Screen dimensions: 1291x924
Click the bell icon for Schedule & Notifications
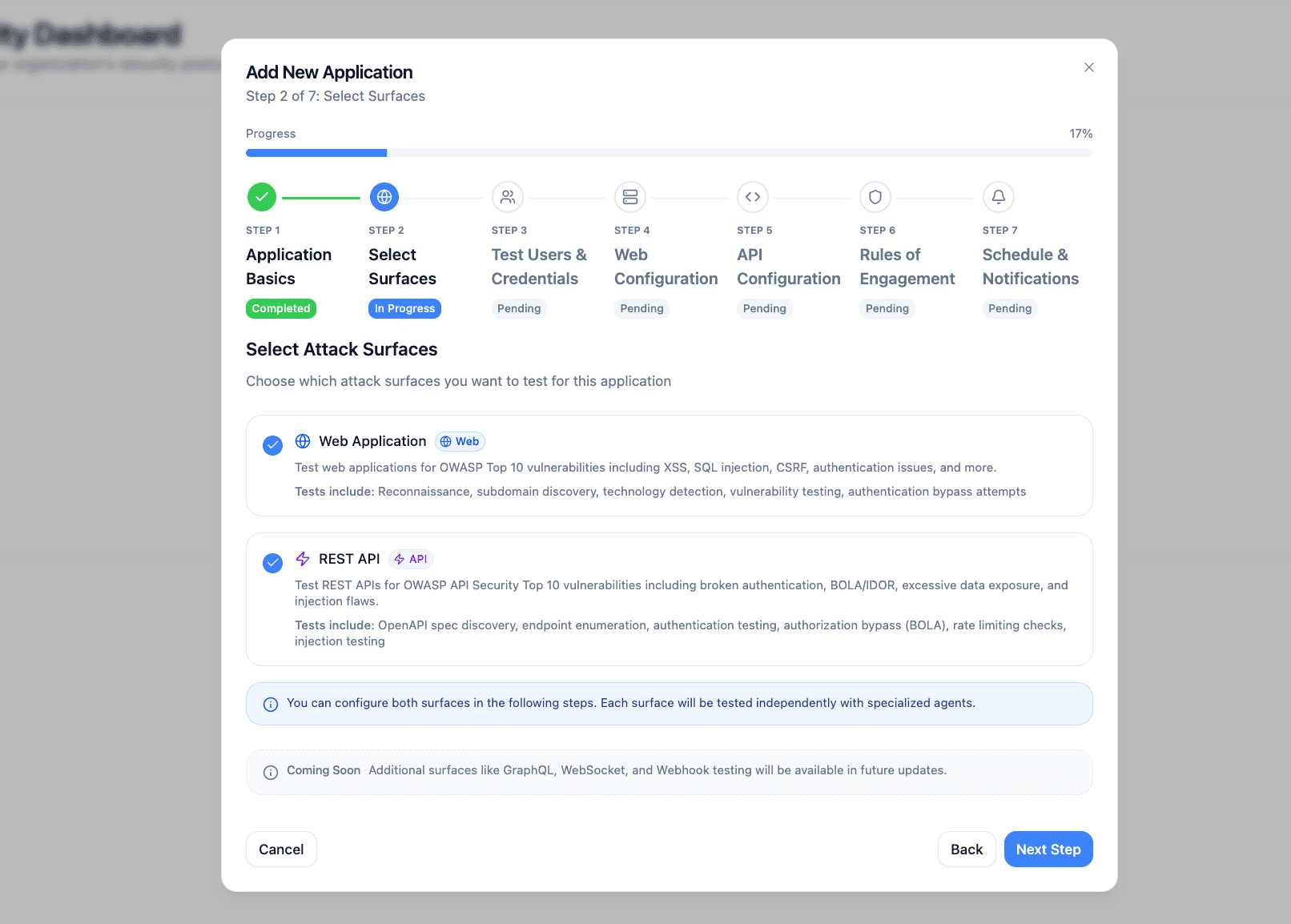click(999, 197)
